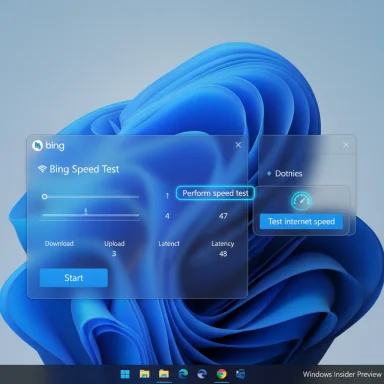384x384 pixels.
Task: Click the lower slider with the small marker
Action: tap(91, 214)
